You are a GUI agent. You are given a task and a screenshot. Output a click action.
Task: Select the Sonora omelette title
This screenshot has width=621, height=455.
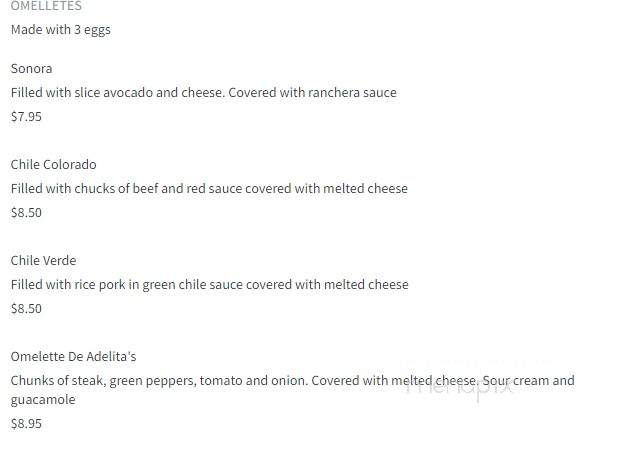click(x=31, y=69)
